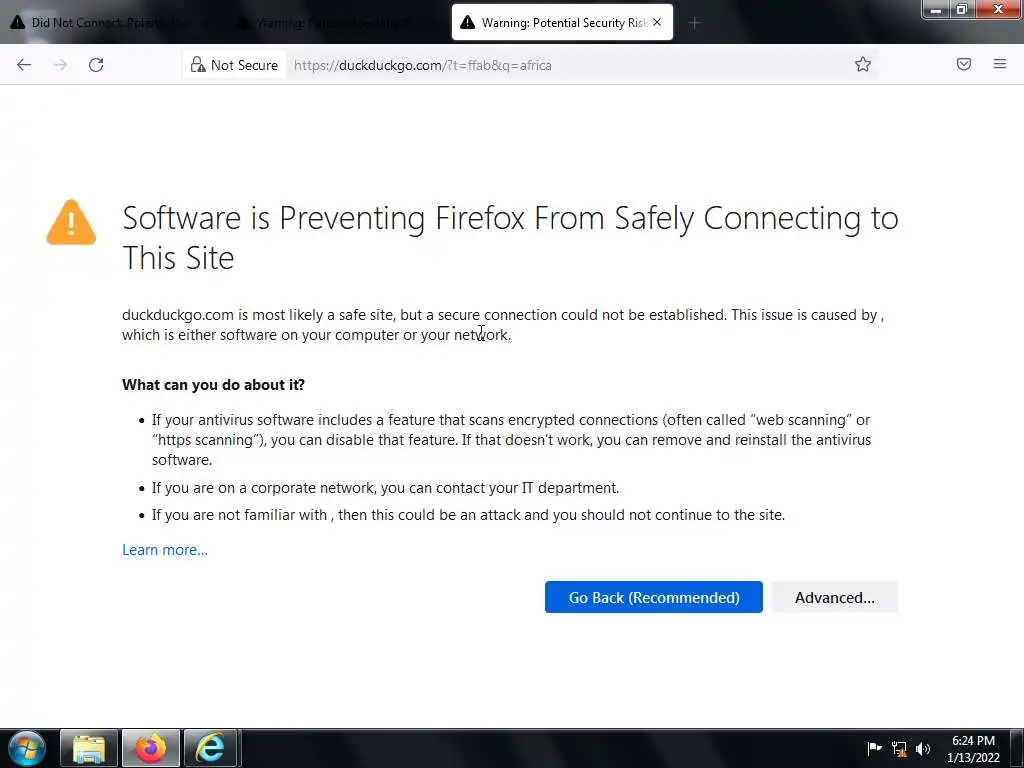Screen dimensions: 1024x768
Task: Click the browser Back arrow button
Action: click(x=24, y=65)
